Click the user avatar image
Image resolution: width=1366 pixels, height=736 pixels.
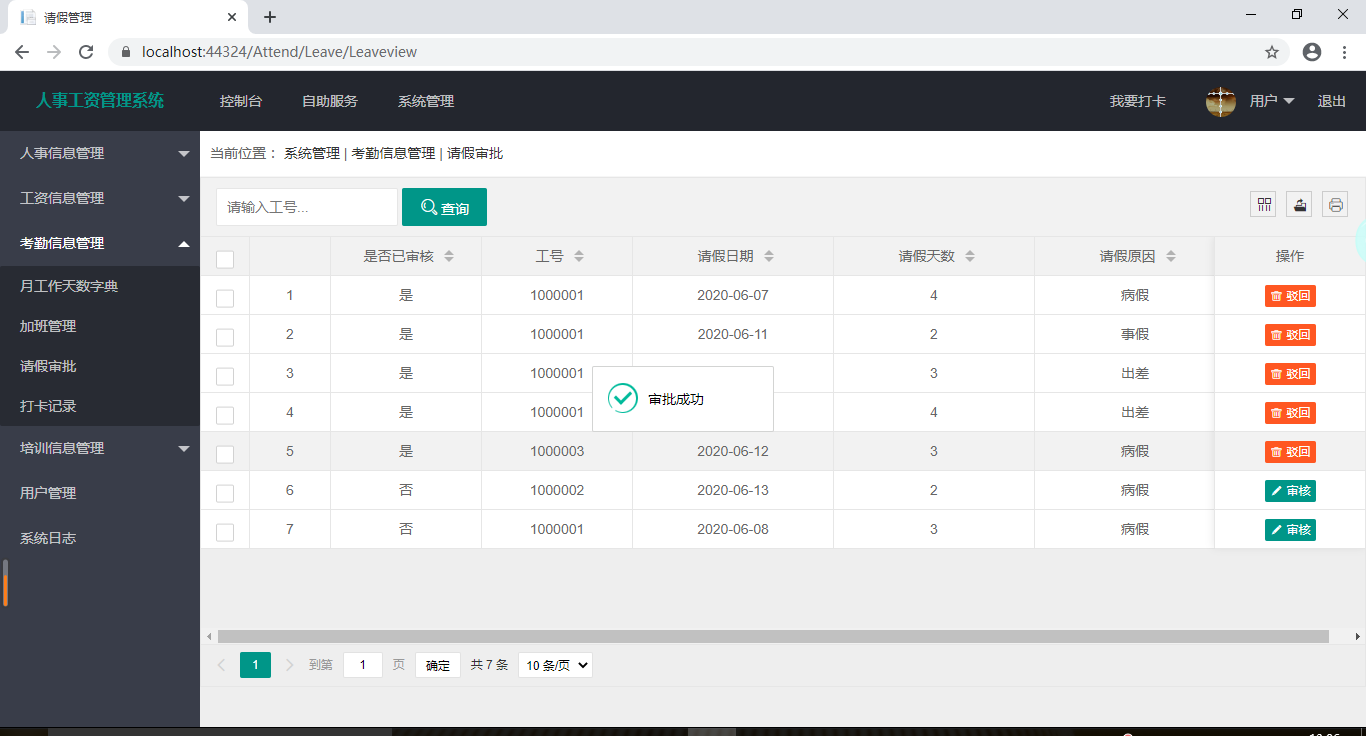1221,101
